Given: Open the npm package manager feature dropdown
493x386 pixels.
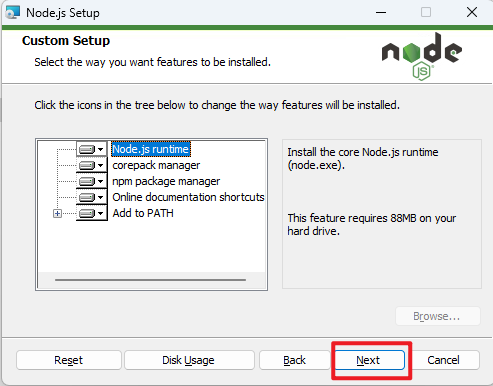Looking at the screenshot, I should pos(92,181).
